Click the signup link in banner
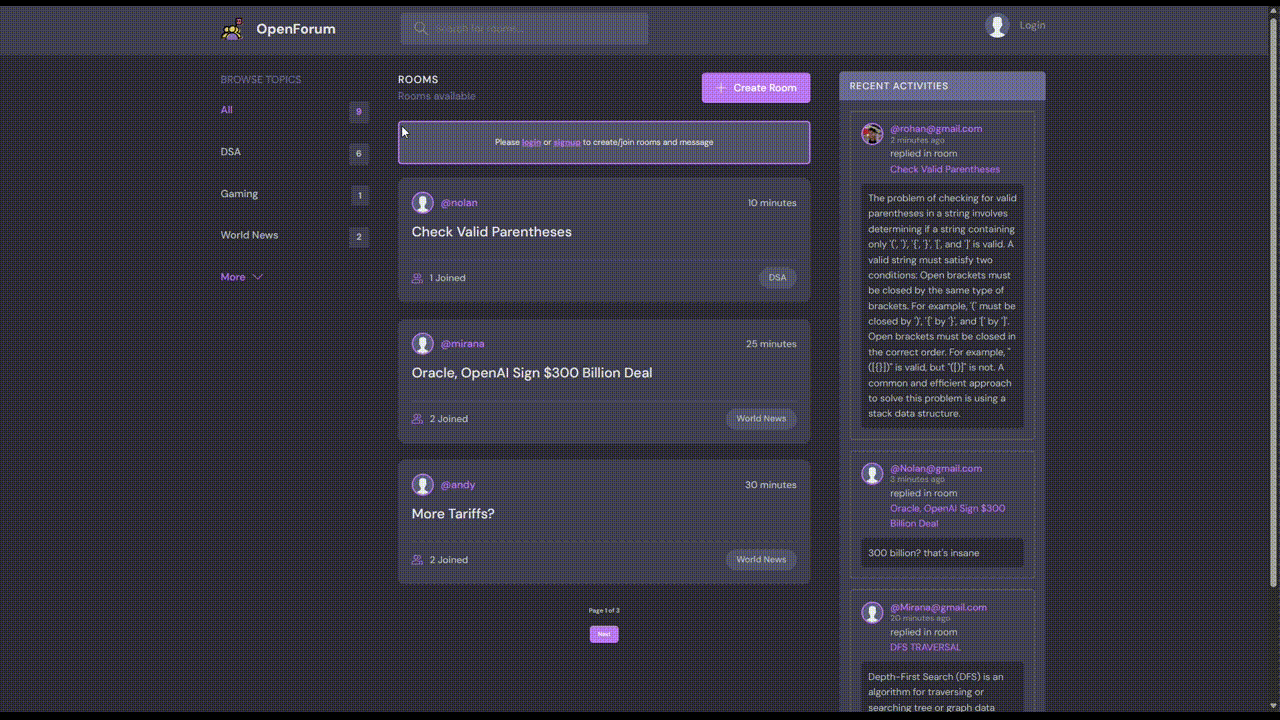This screenshot has height=720, width=1280. [x=567, y=142]
